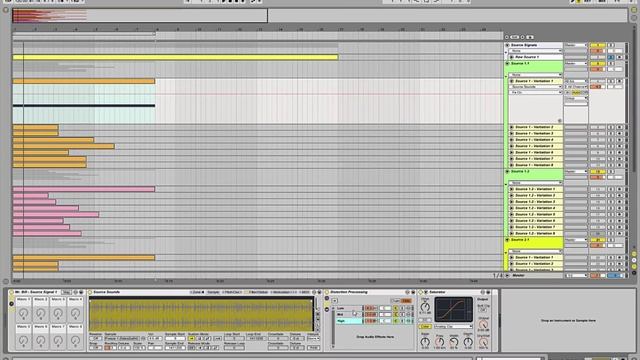Screen dimensions: 640x360
Task: Toggle Low chain activator
Action: pos(396,308)
